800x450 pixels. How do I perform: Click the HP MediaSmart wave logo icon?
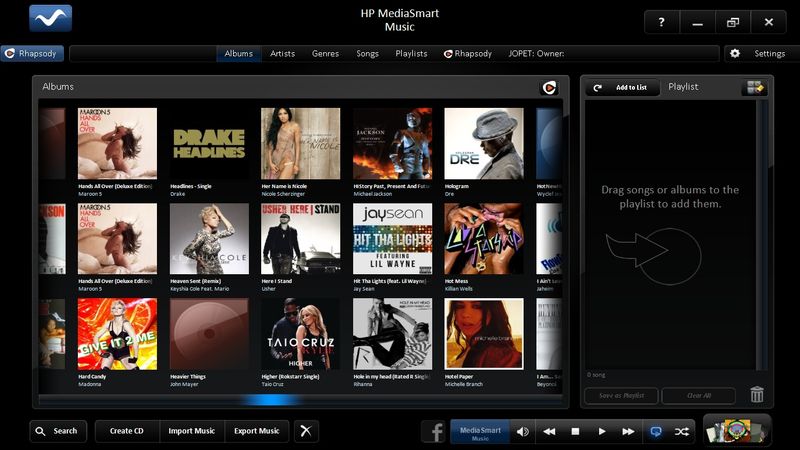[x=51, y=18]
